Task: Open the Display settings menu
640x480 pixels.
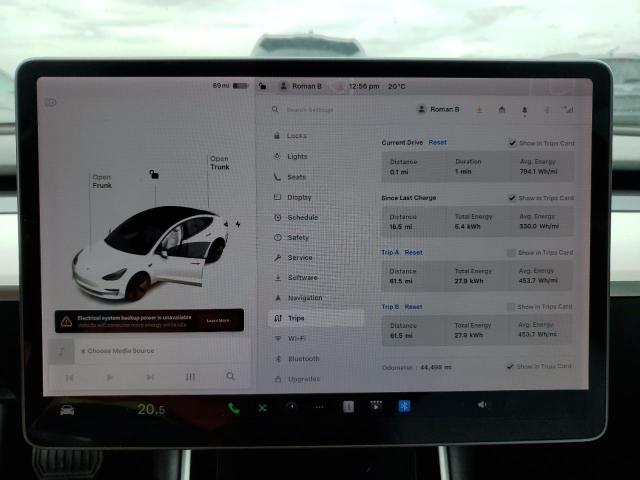Action: (x=299, y=197)
